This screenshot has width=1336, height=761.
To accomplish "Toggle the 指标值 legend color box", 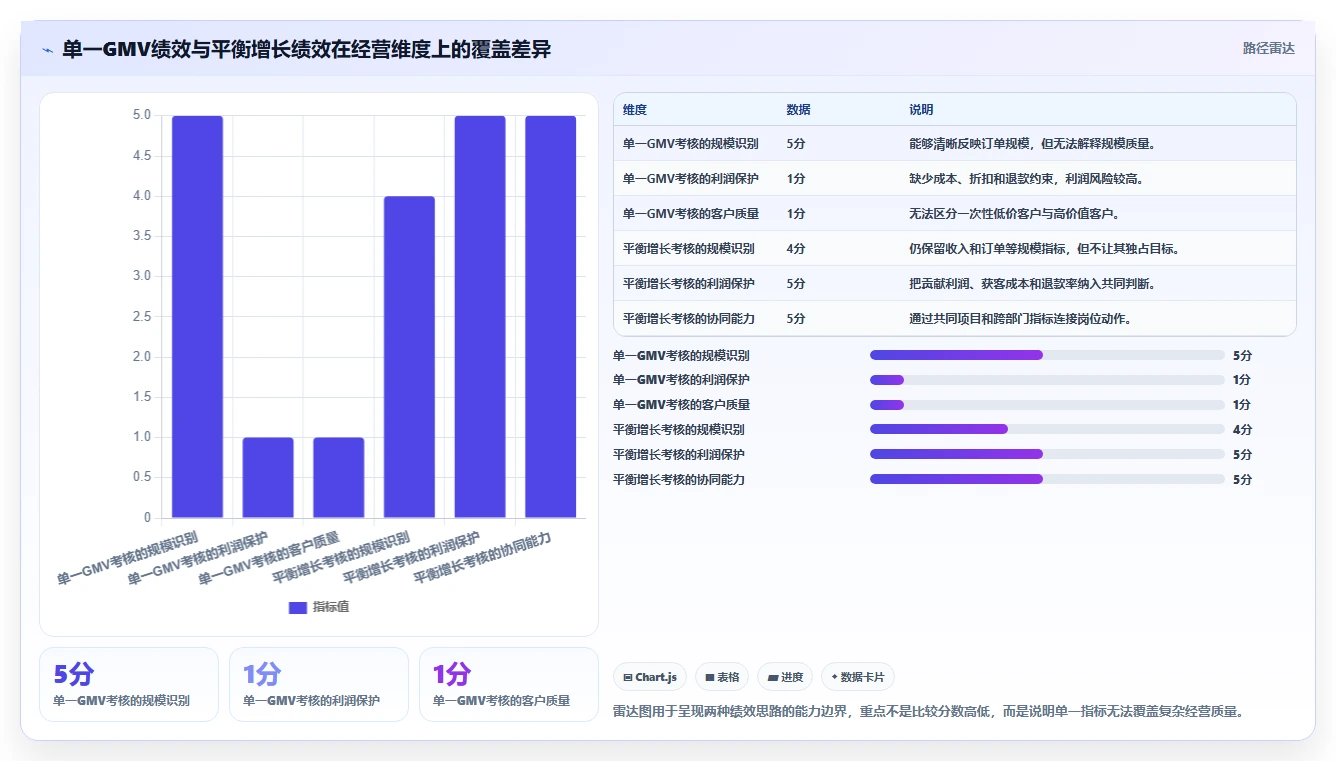I will 298,607.
